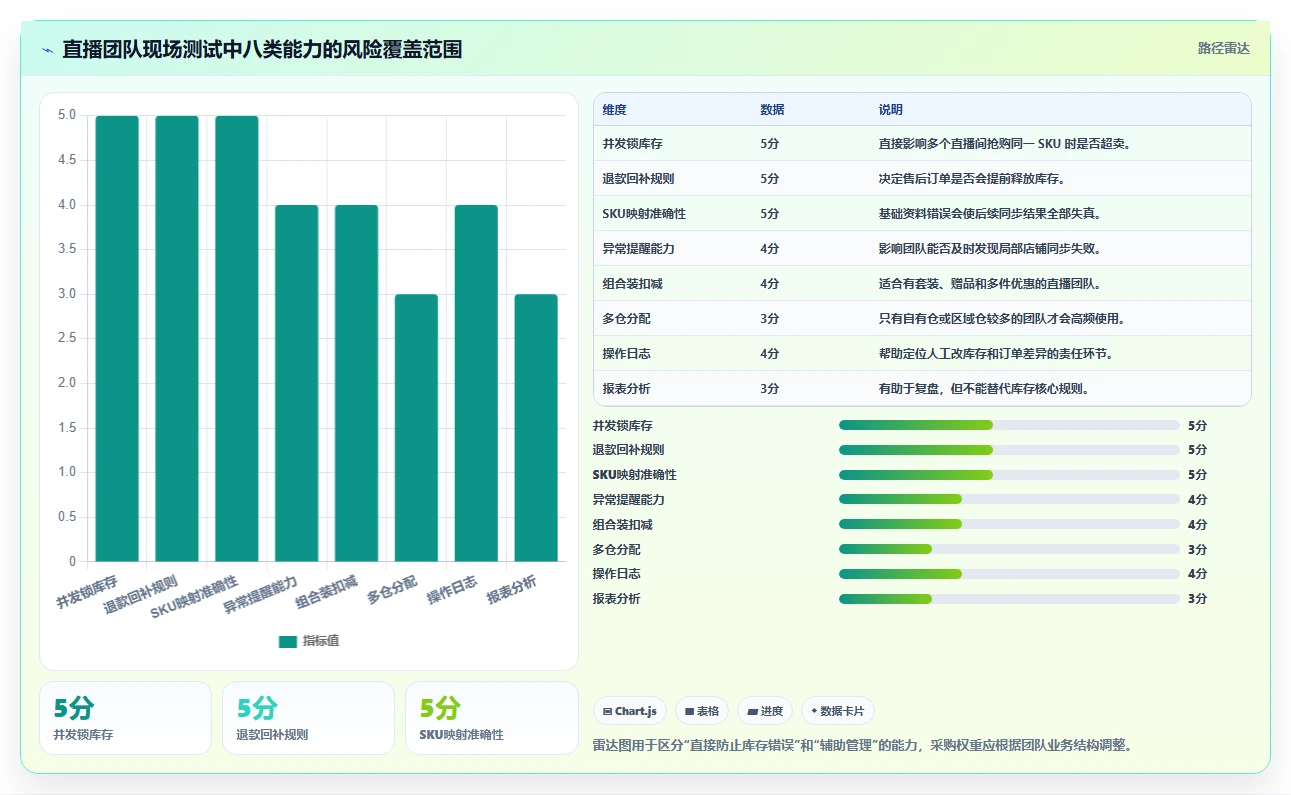This screenshot has height=795, width=1291.
Task: Select the 退款回补规则 table row cell
Action: coord(639,179)
